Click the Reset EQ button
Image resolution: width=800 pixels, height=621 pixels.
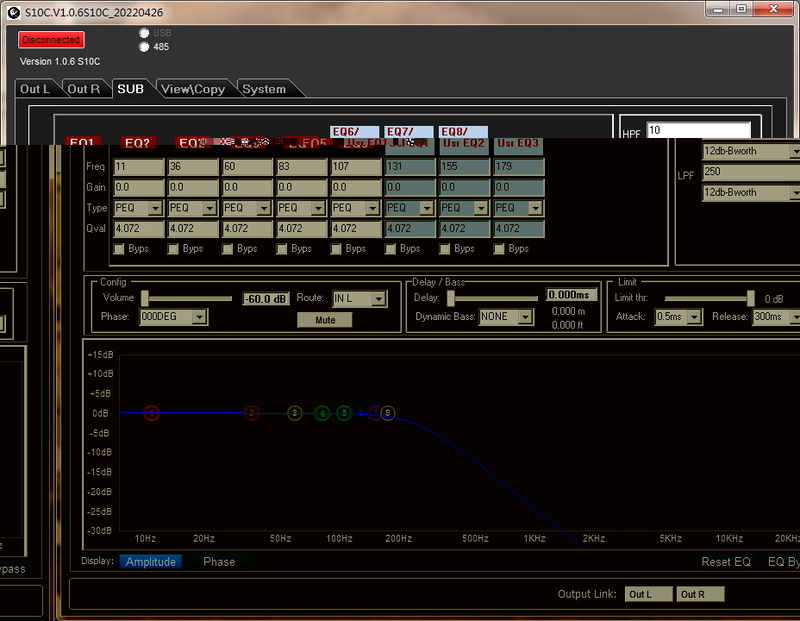[x=726, y=562]
